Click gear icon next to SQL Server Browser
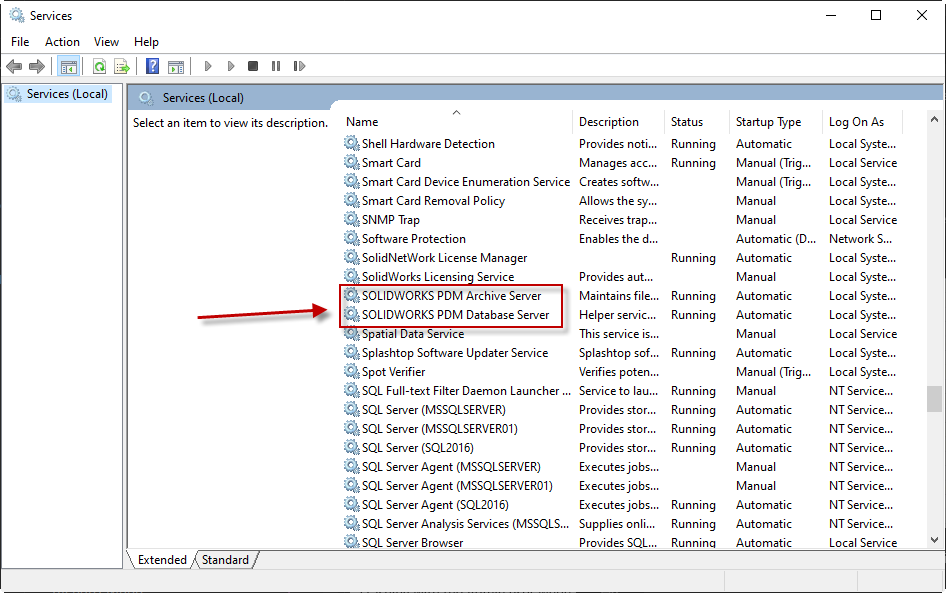Image resolution: width=946 pixels, height=593 pixels. [352, 542]
